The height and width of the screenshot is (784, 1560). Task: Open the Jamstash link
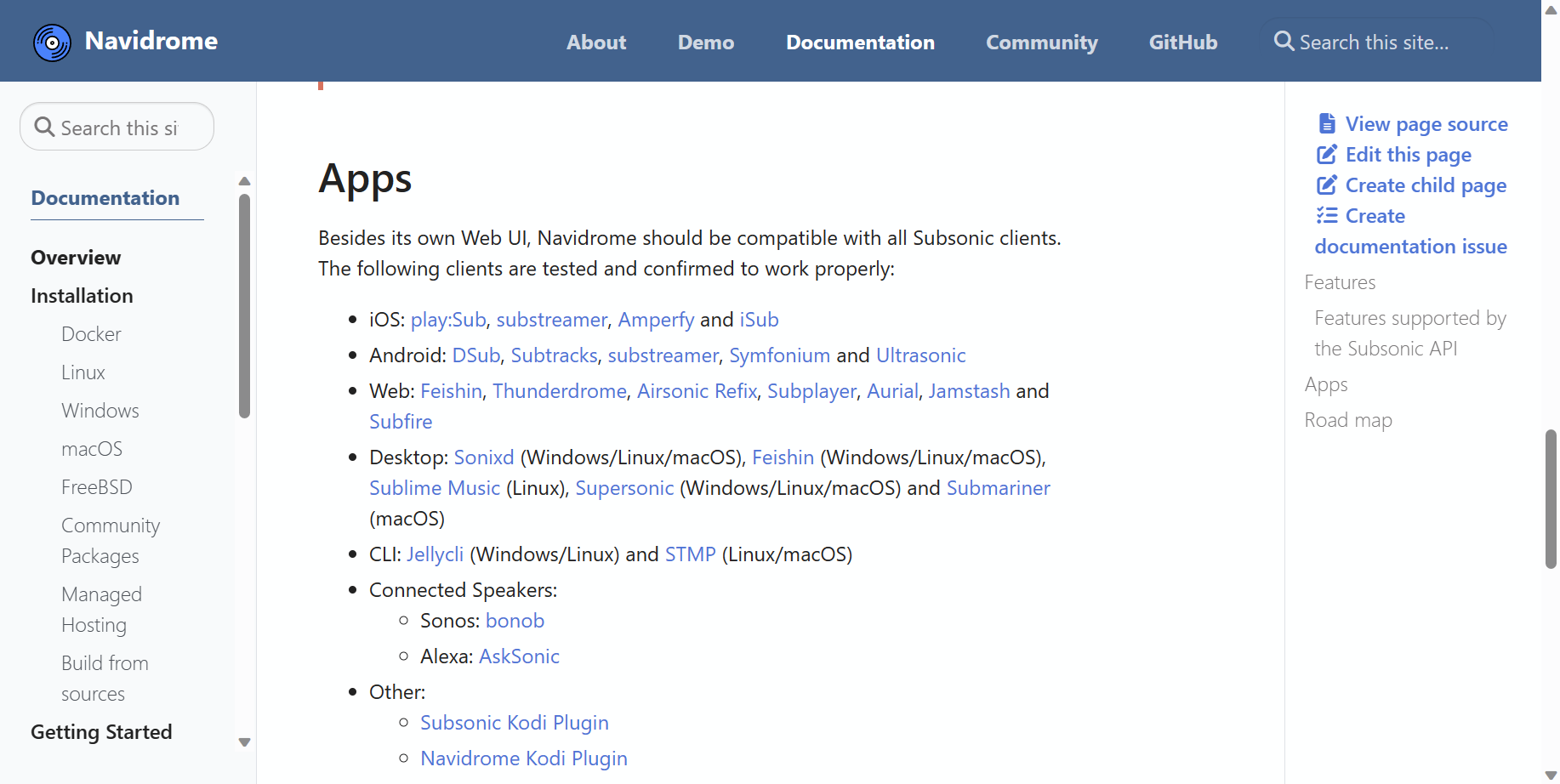[x=969, y=391]
